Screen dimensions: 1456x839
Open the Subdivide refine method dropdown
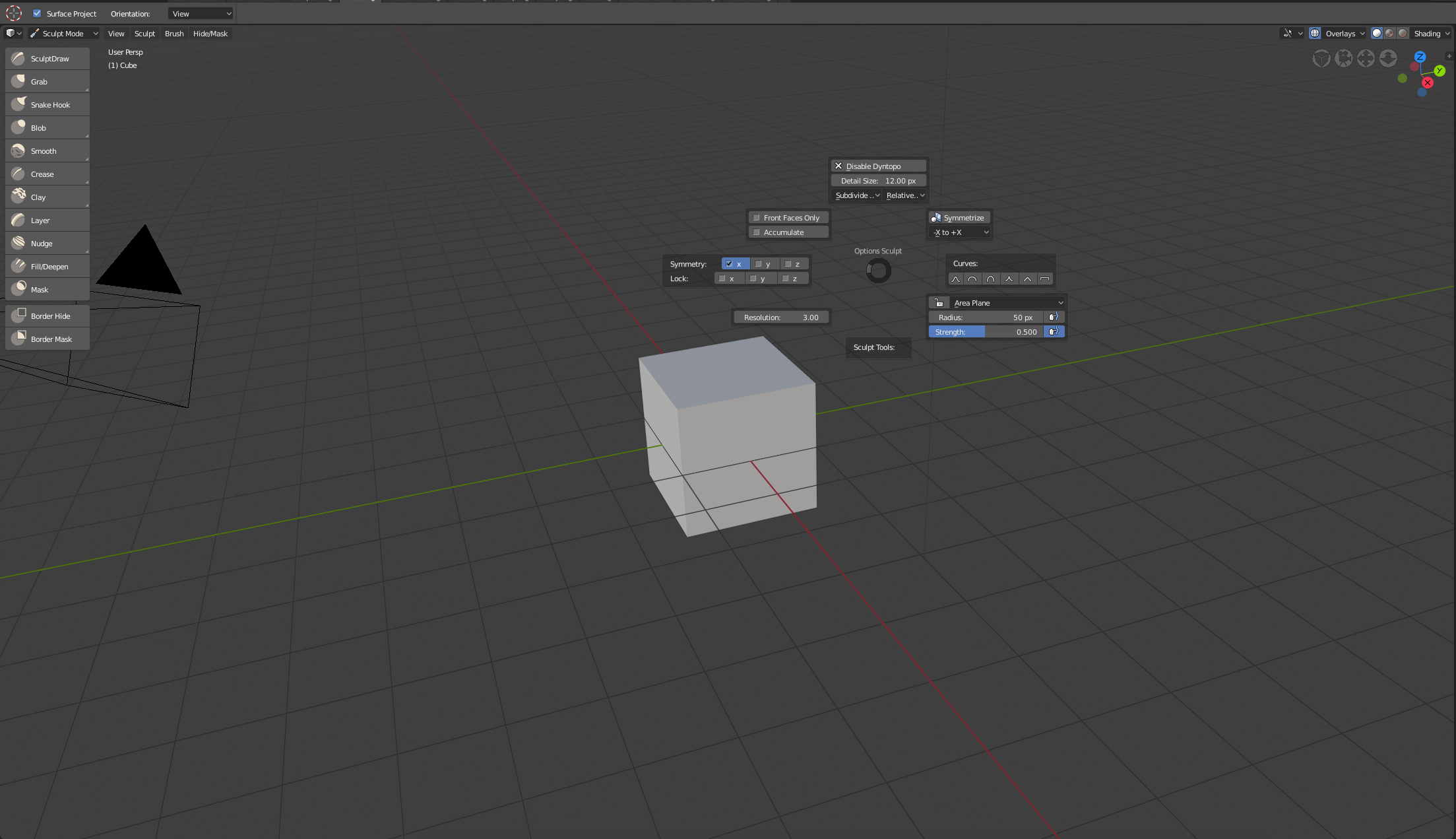point(856,195)
